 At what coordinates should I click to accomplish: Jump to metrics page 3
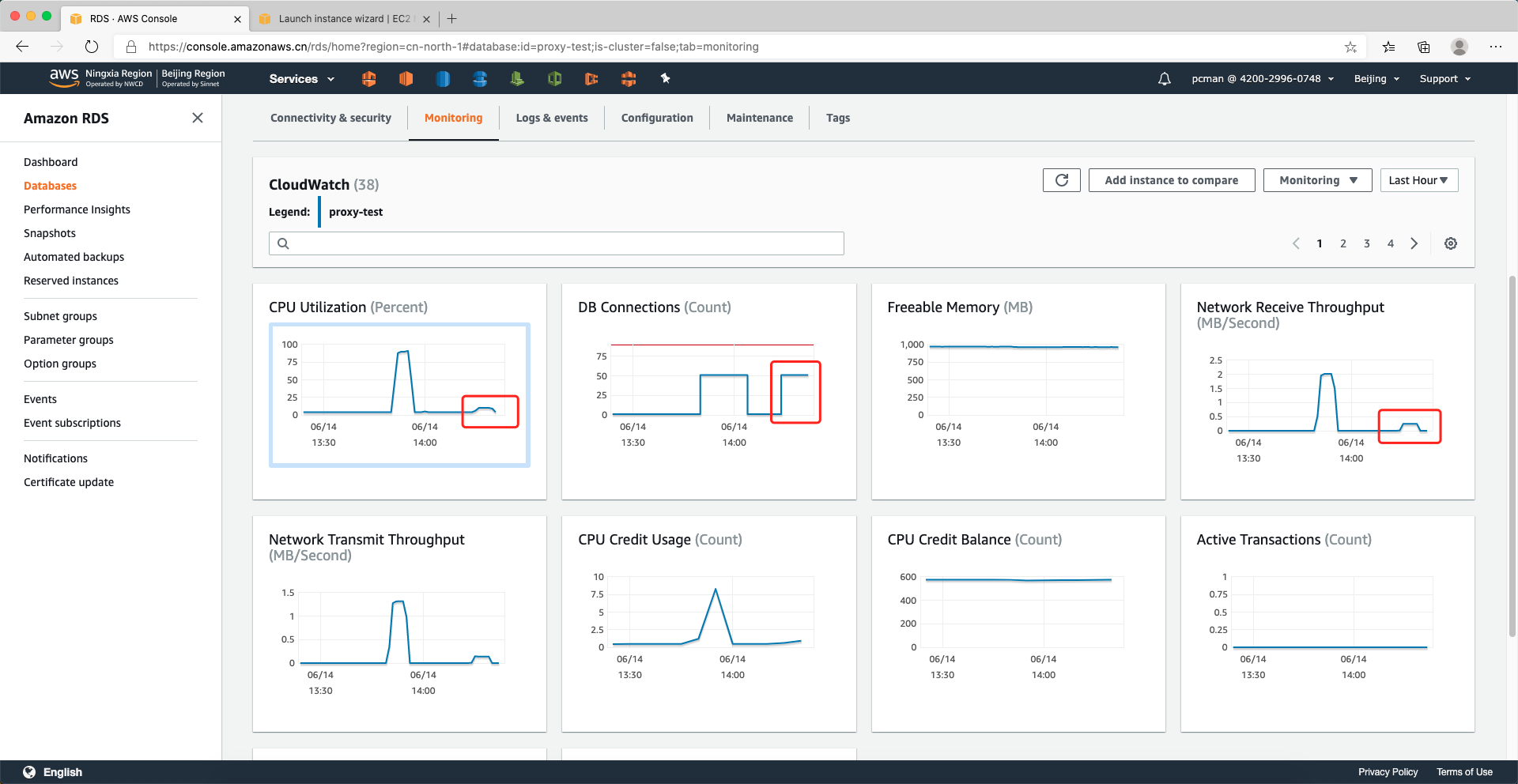pos(1366,243)
